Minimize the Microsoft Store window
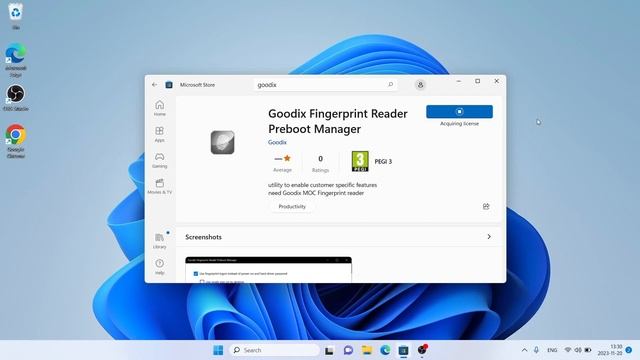 point(459,81)
